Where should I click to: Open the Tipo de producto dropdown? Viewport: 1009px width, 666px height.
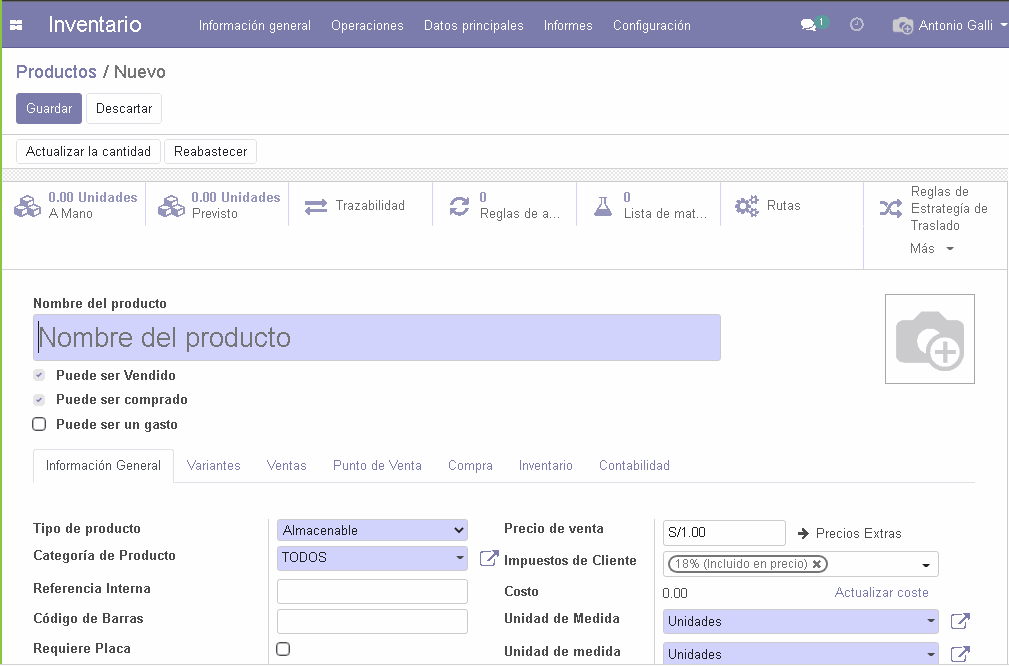click(x=371, y=530)
